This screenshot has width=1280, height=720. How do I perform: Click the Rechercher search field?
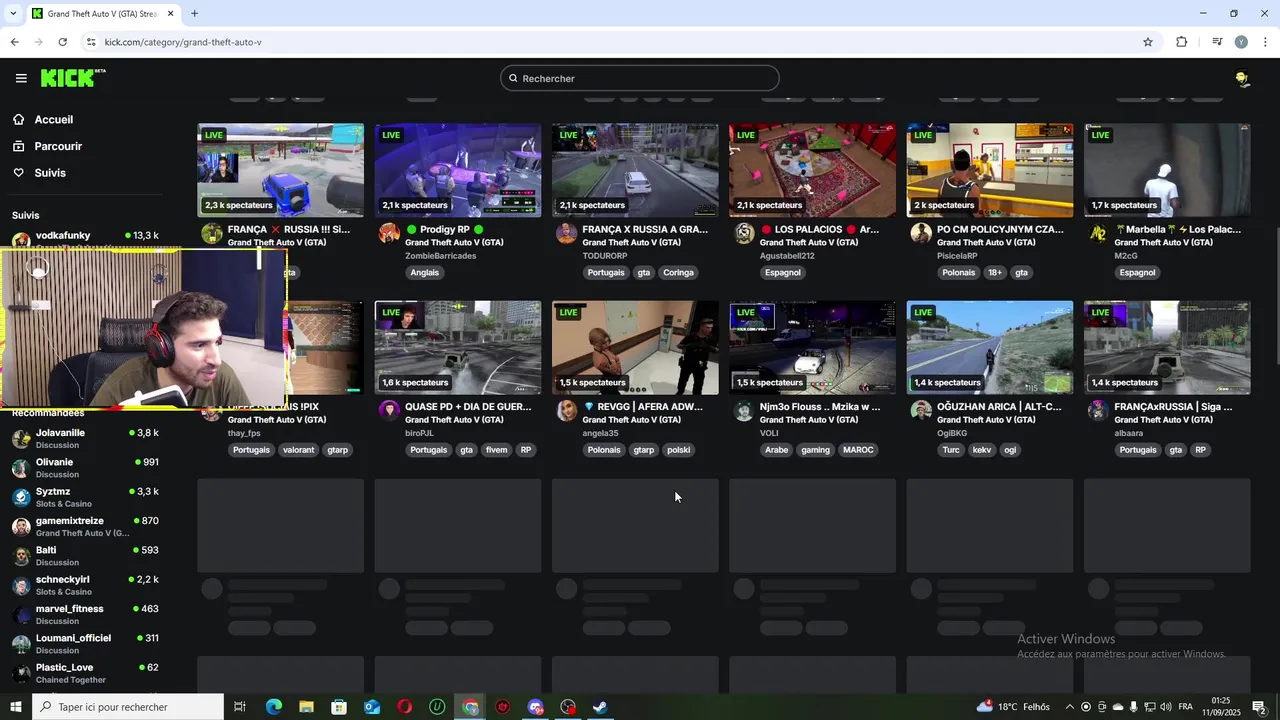point(640,78)
